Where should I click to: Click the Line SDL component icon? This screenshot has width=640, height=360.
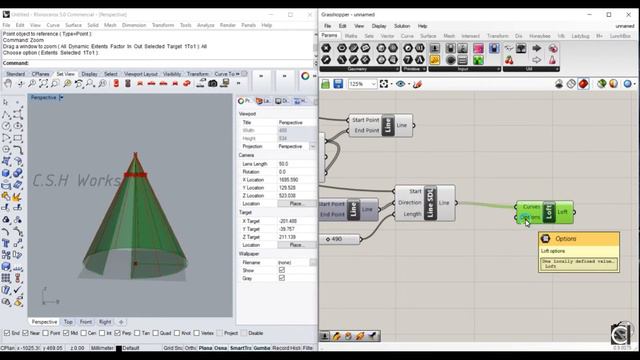point(430,203)
